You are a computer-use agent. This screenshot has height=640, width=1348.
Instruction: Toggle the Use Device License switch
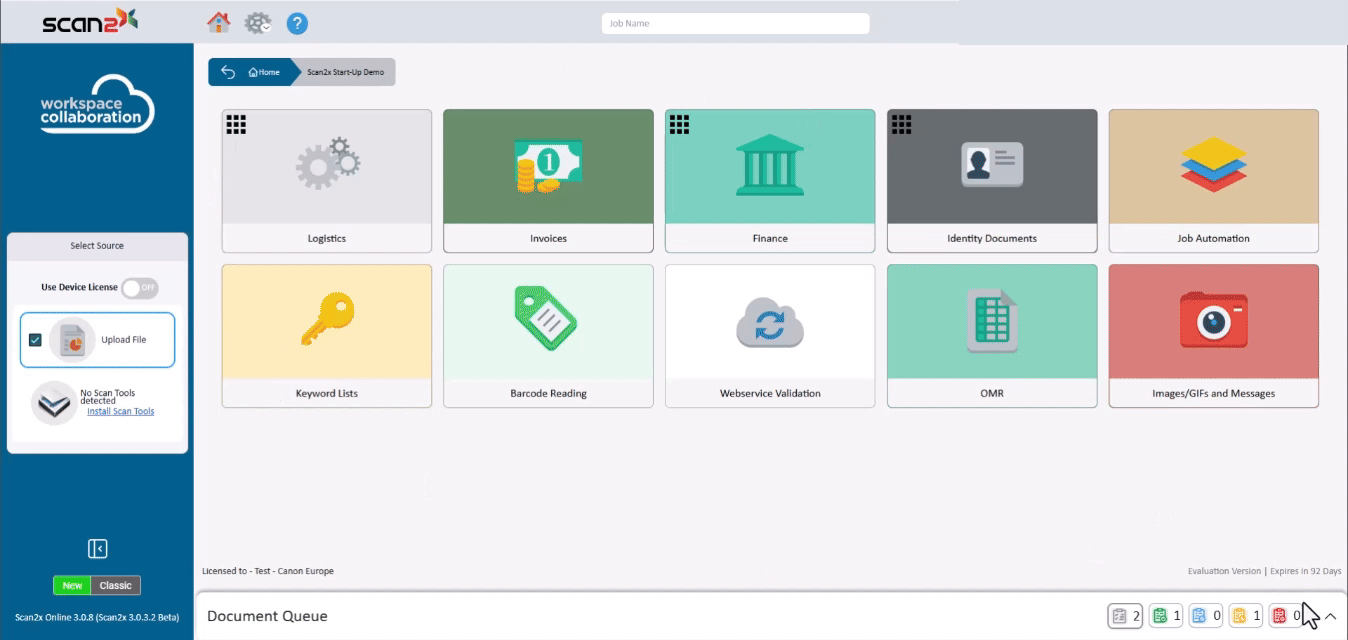(140, 288)
